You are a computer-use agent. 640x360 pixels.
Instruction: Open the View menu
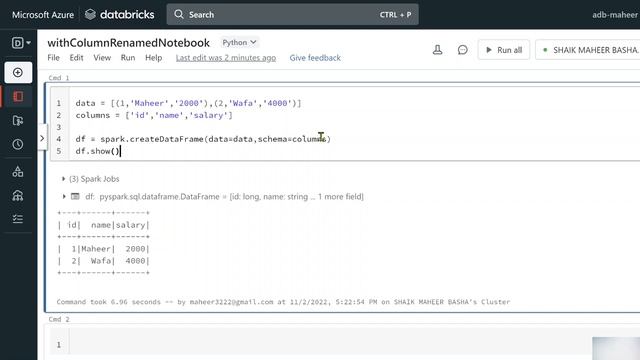[102, 58]
